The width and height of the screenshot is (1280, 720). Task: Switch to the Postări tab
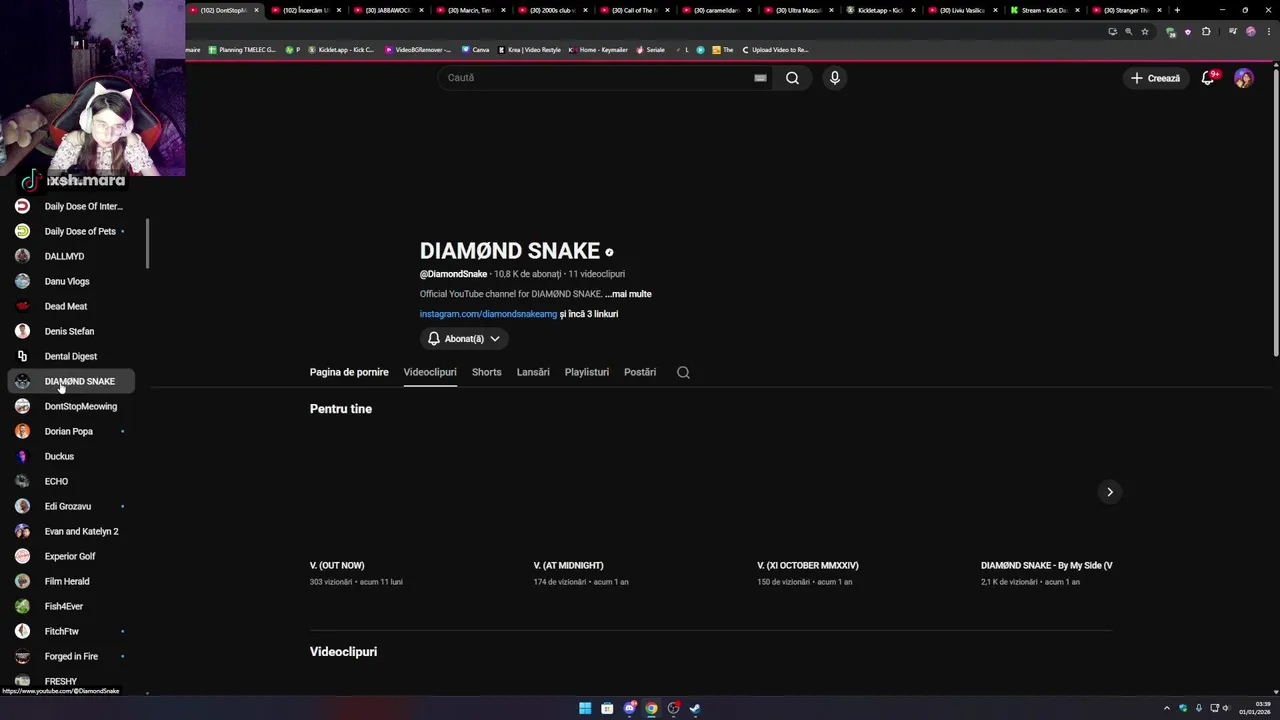pyautogui.click(x=640, y=372)
